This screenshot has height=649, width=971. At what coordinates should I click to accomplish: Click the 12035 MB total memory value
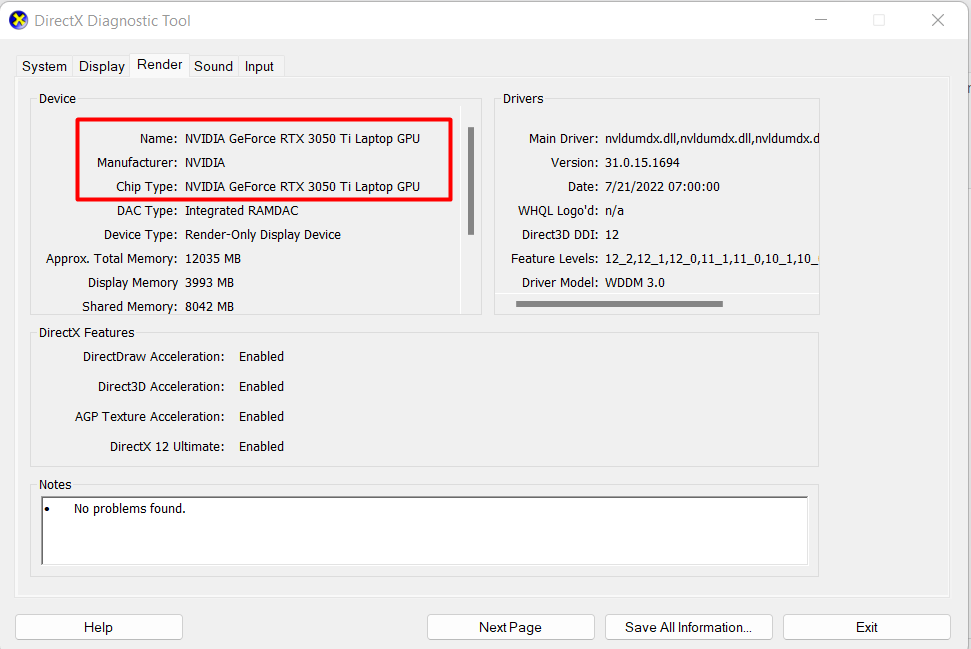click(213, 259)
